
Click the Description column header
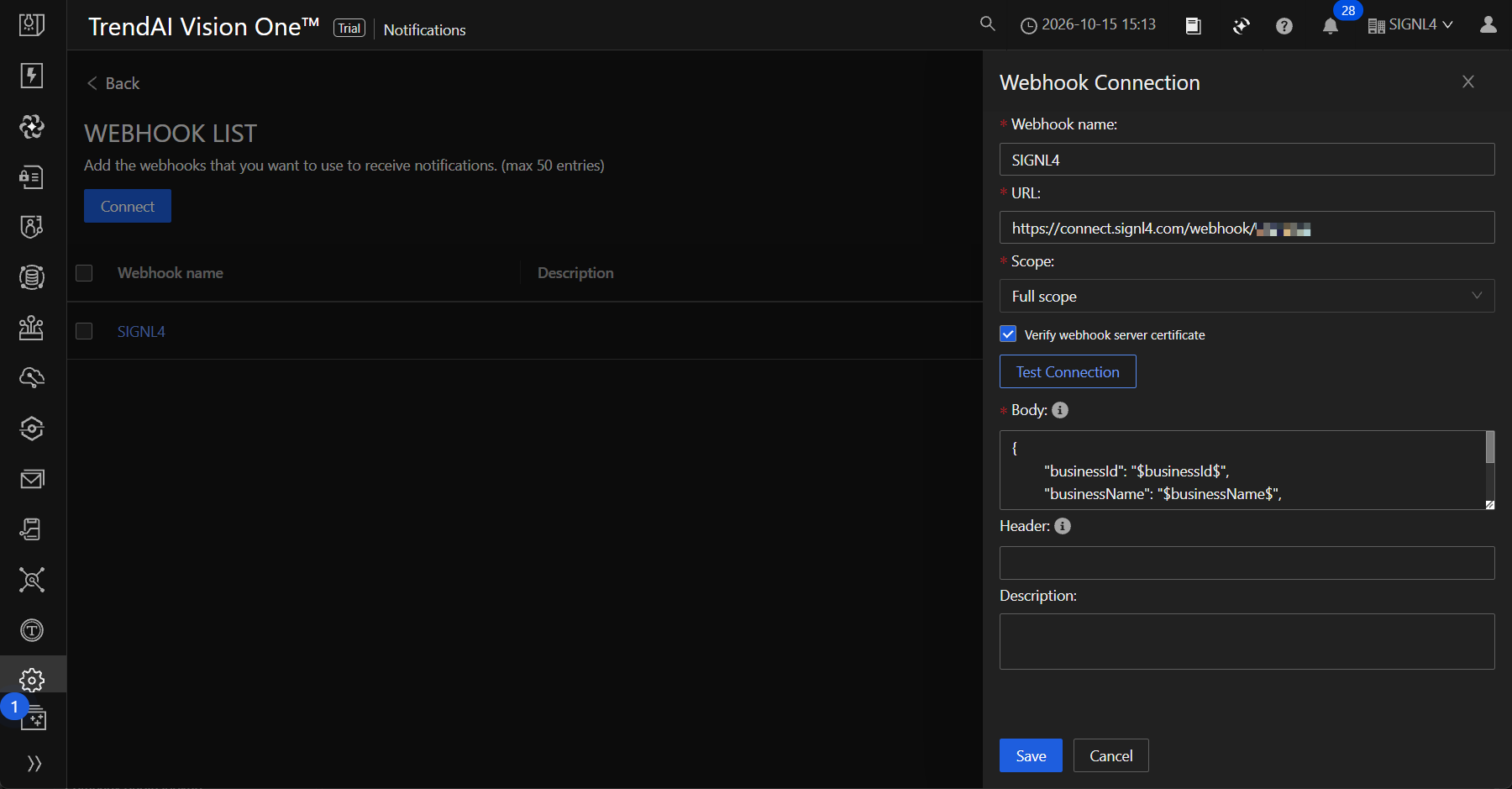click(575, 273)
